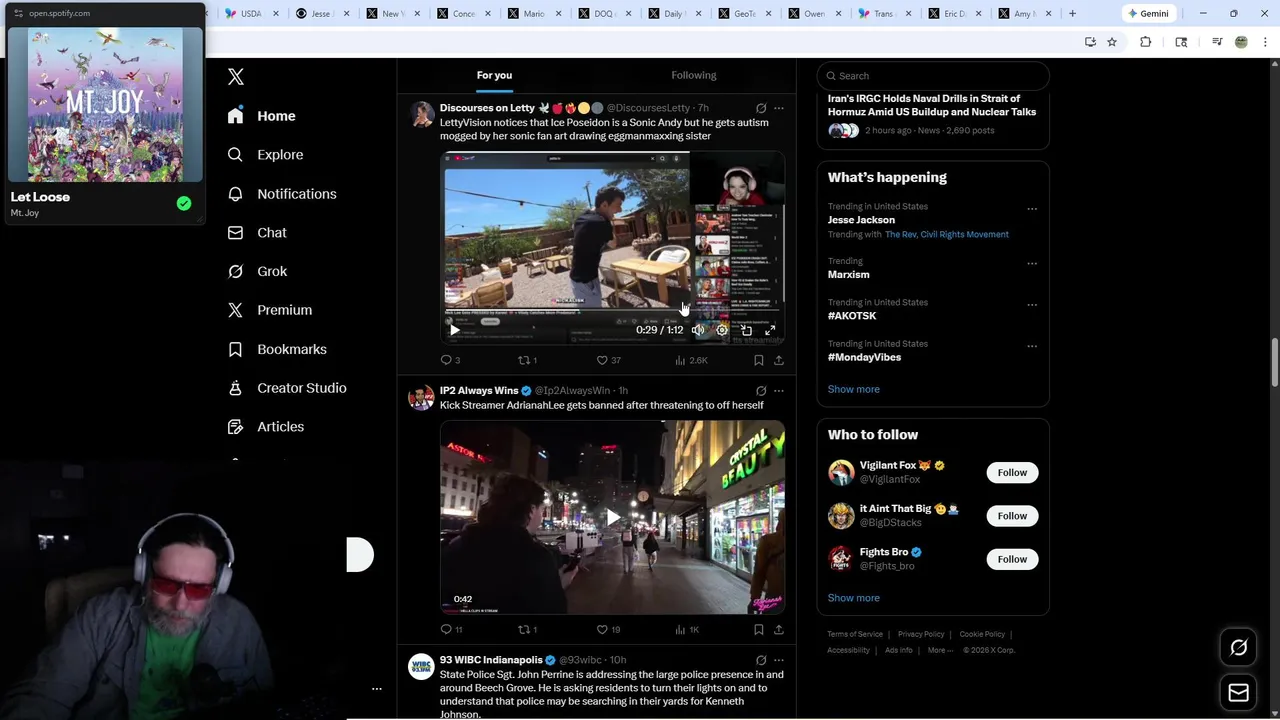Reply to the IP2 Always Wins post

pos(451,630)
